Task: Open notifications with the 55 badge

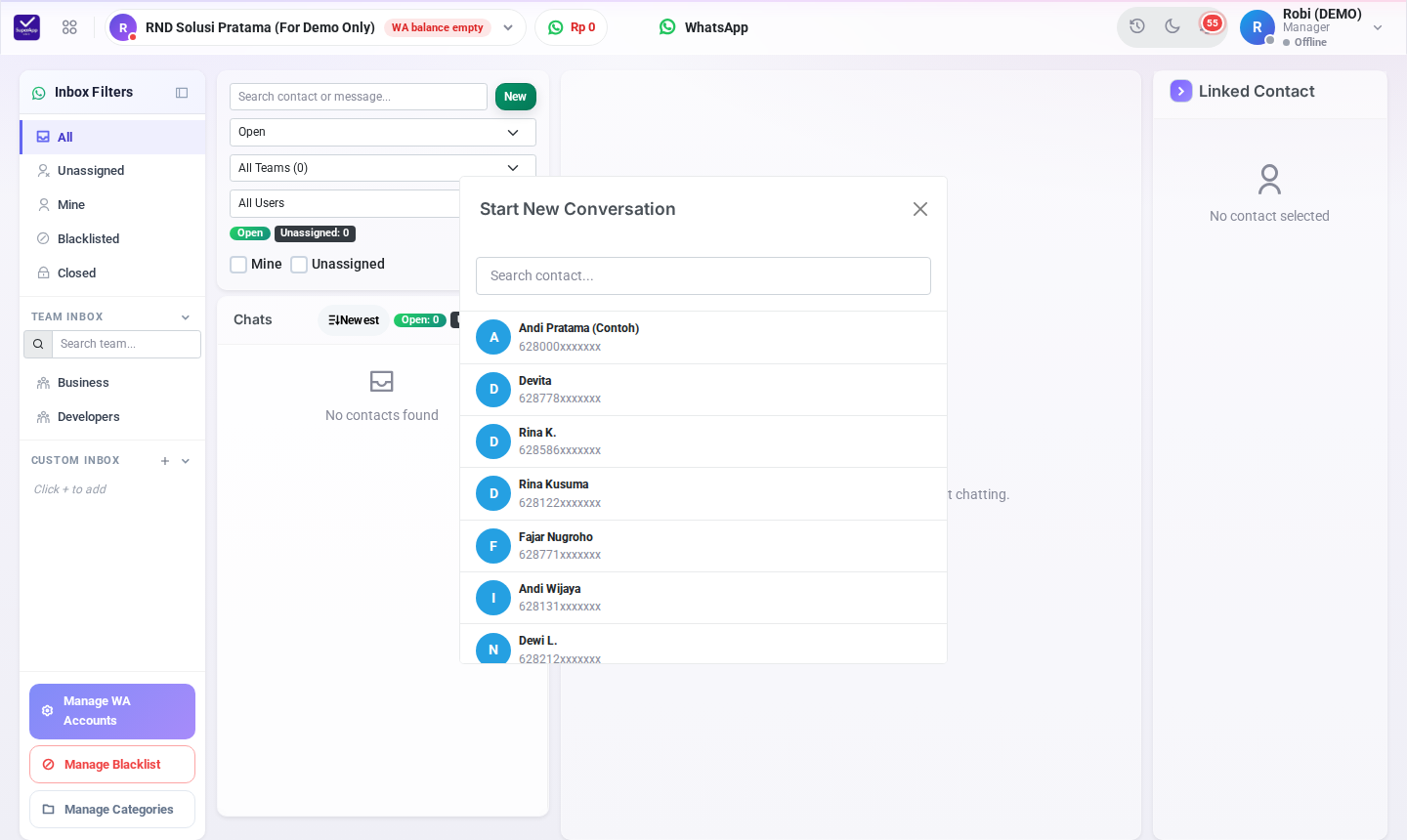Action: pos(1211,24)
